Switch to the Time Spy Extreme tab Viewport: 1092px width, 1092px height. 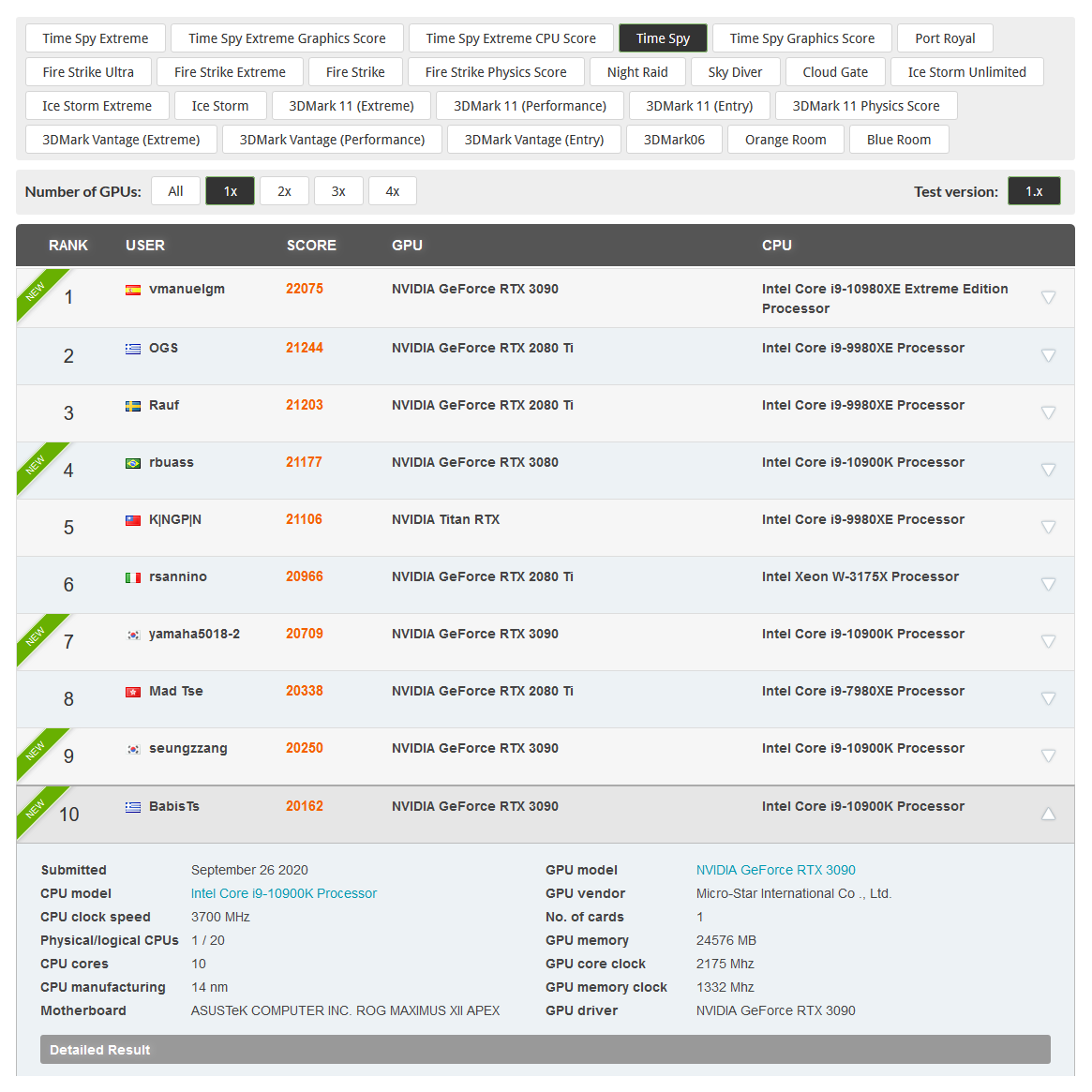pos(96,38)
